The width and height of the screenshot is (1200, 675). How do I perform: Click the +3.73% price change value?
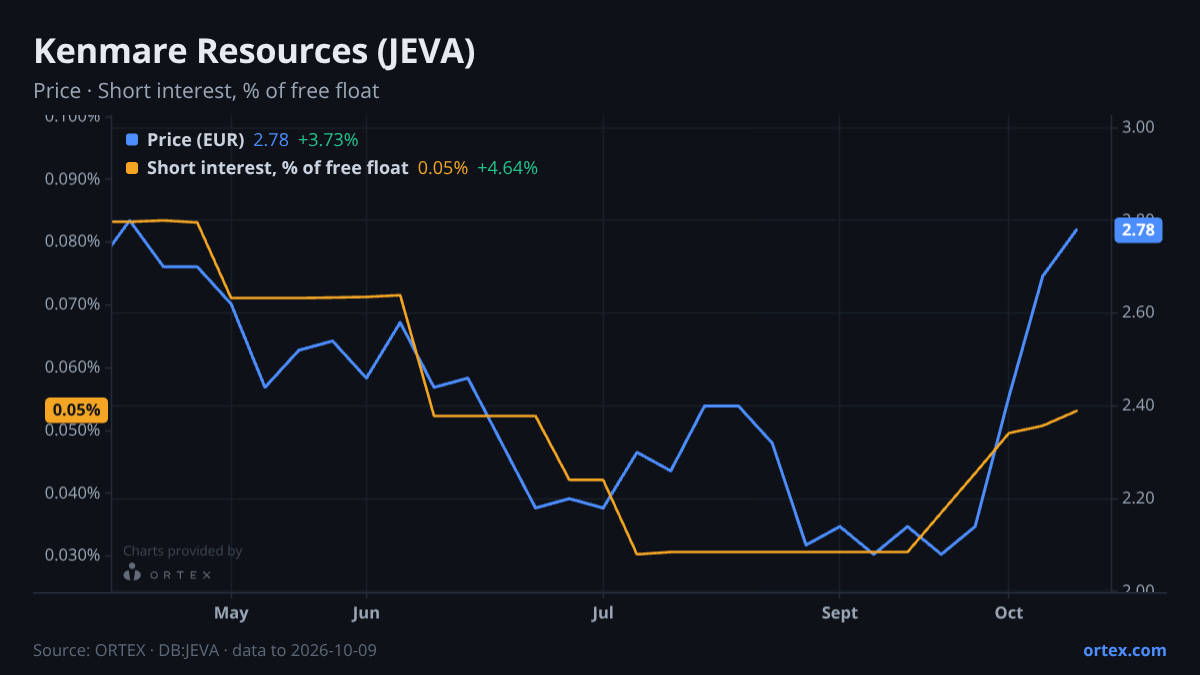[x=328, y=140]
